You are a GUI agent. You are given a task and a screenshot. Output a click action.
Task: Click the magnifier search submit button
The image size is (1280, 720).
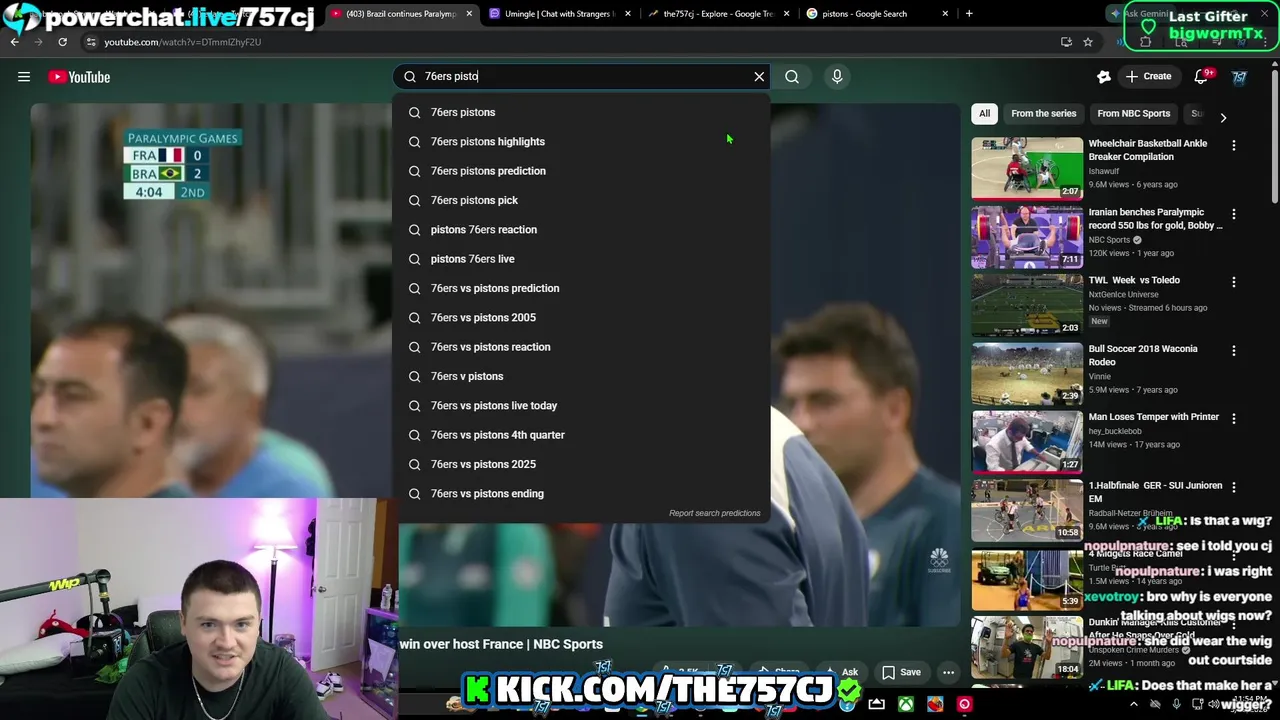pyautogui.click(x=792, y=76)
